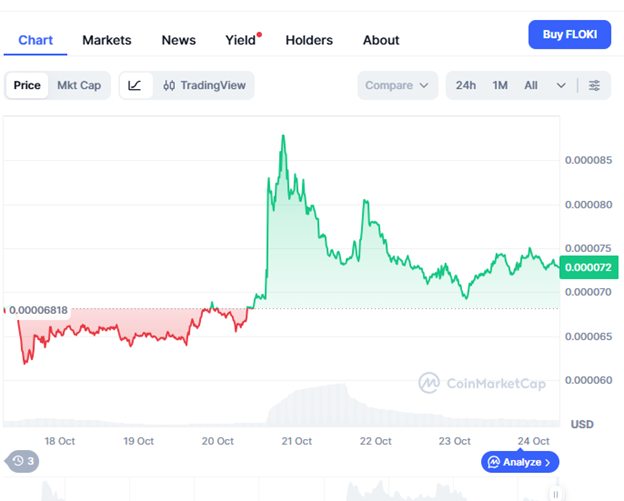
Task: Select the 24h time range
Action: coord(466,86)
